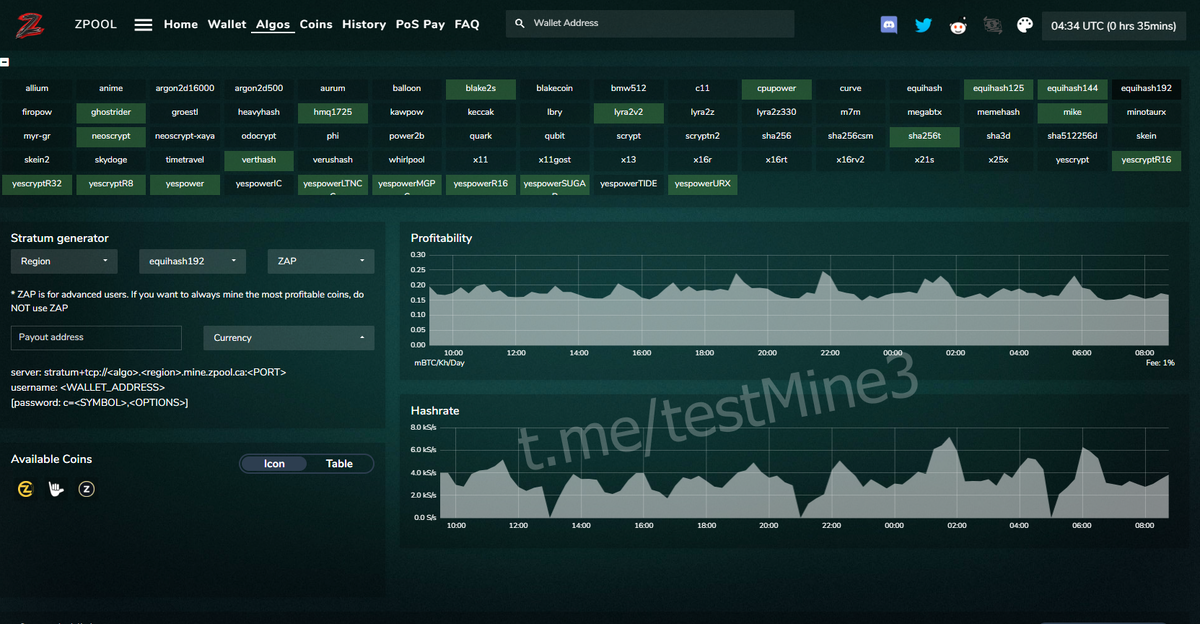This screenshot has height=624, width=1200.
Task: Select the mike algorithm
Action: click(1073, 113)
